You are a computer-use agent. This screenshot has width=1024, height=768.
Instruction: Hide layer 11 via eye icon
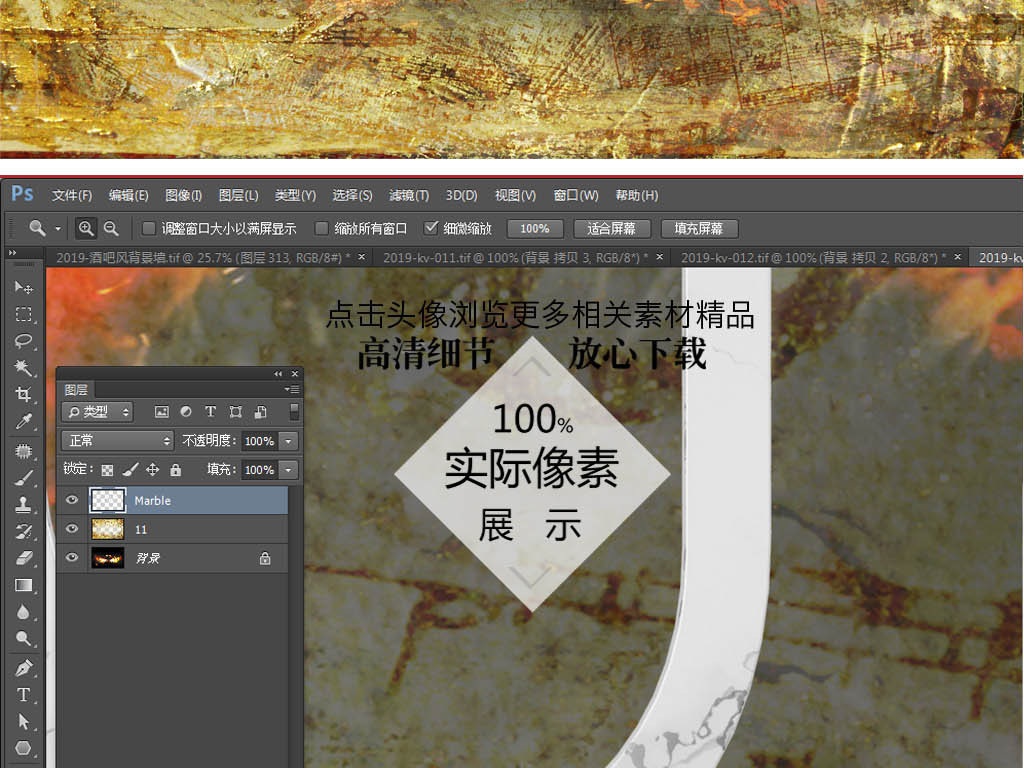72,529
